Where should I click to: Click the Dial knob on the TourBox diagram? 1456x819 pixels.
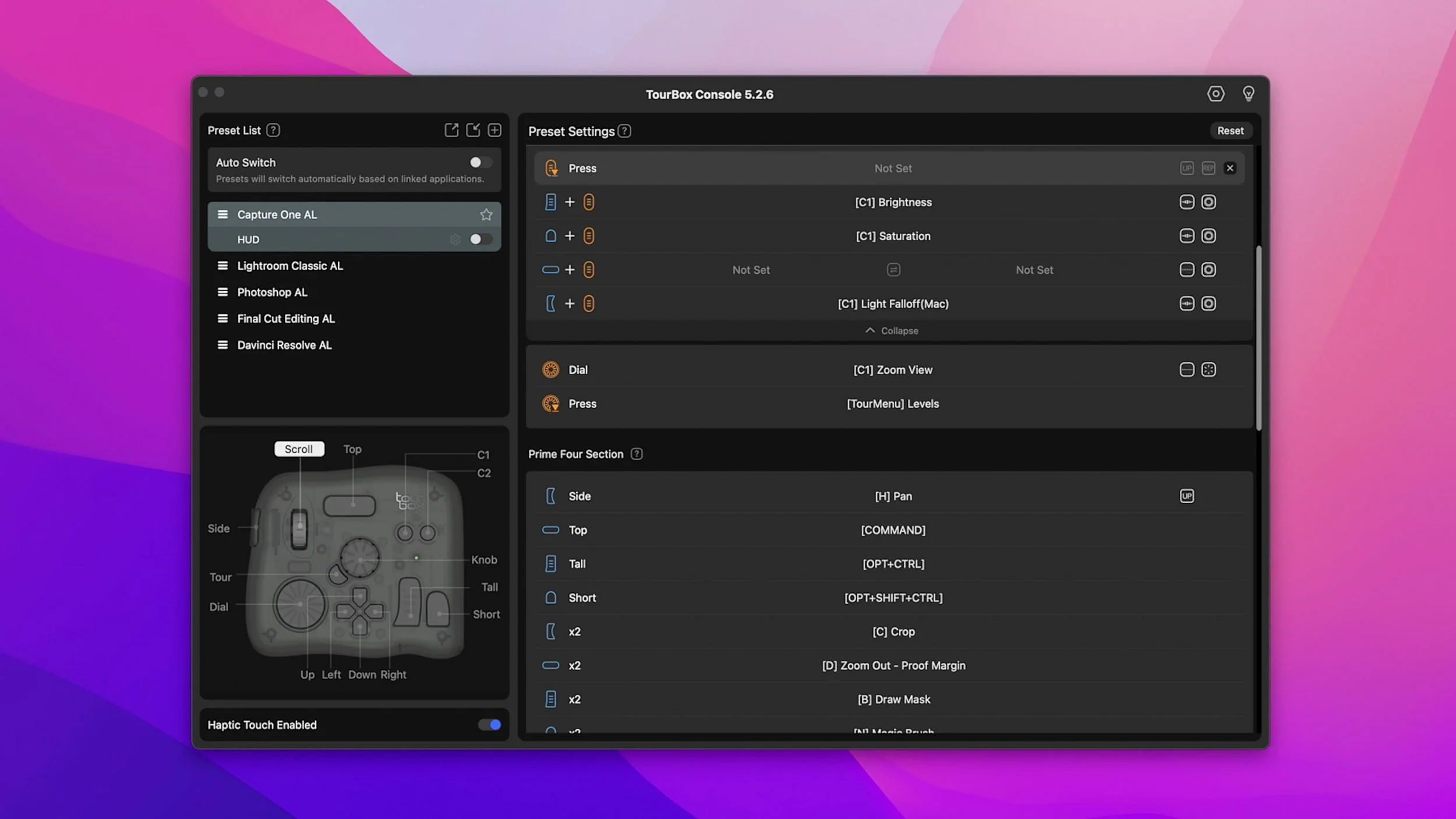click(300, 604)
